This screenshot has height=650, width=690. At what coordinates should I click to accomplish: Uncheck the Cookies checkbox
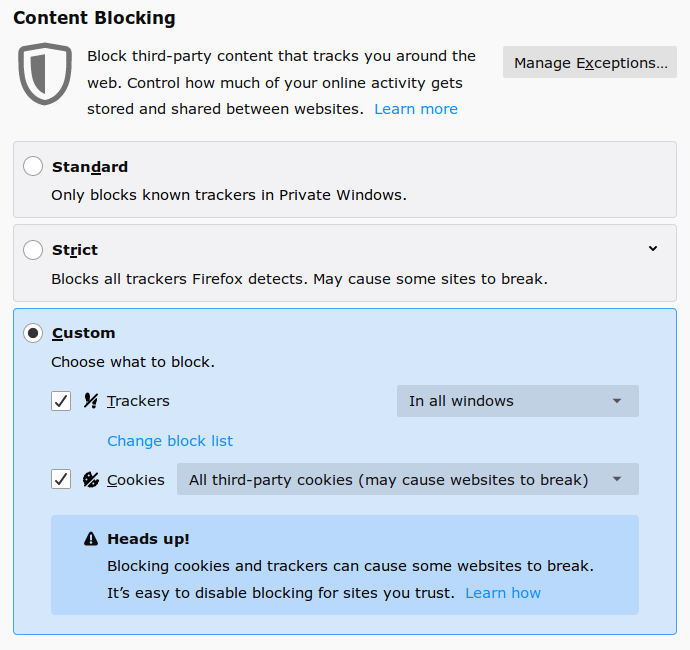pos(61,479)
